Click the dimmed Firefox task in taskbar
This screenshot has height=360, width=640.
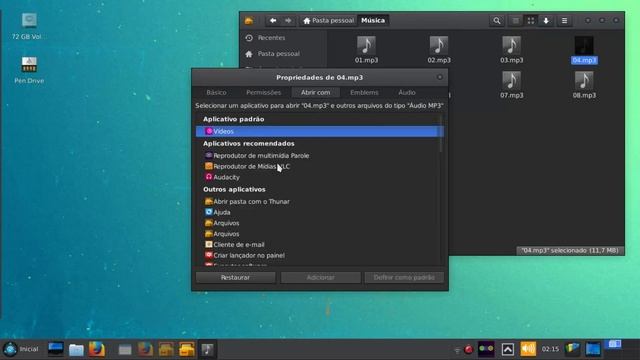tap(145, 349)
